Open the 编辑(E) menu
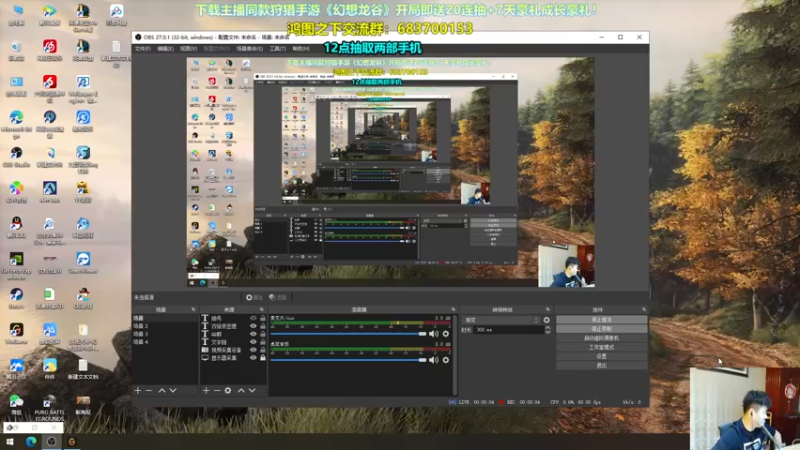 165,49
